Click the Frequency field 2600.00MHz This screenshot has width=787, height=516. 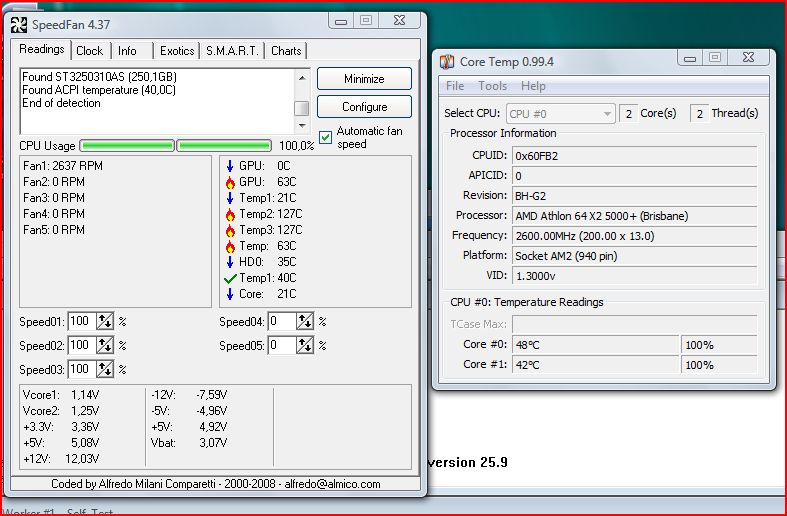[x=634, y=236]
